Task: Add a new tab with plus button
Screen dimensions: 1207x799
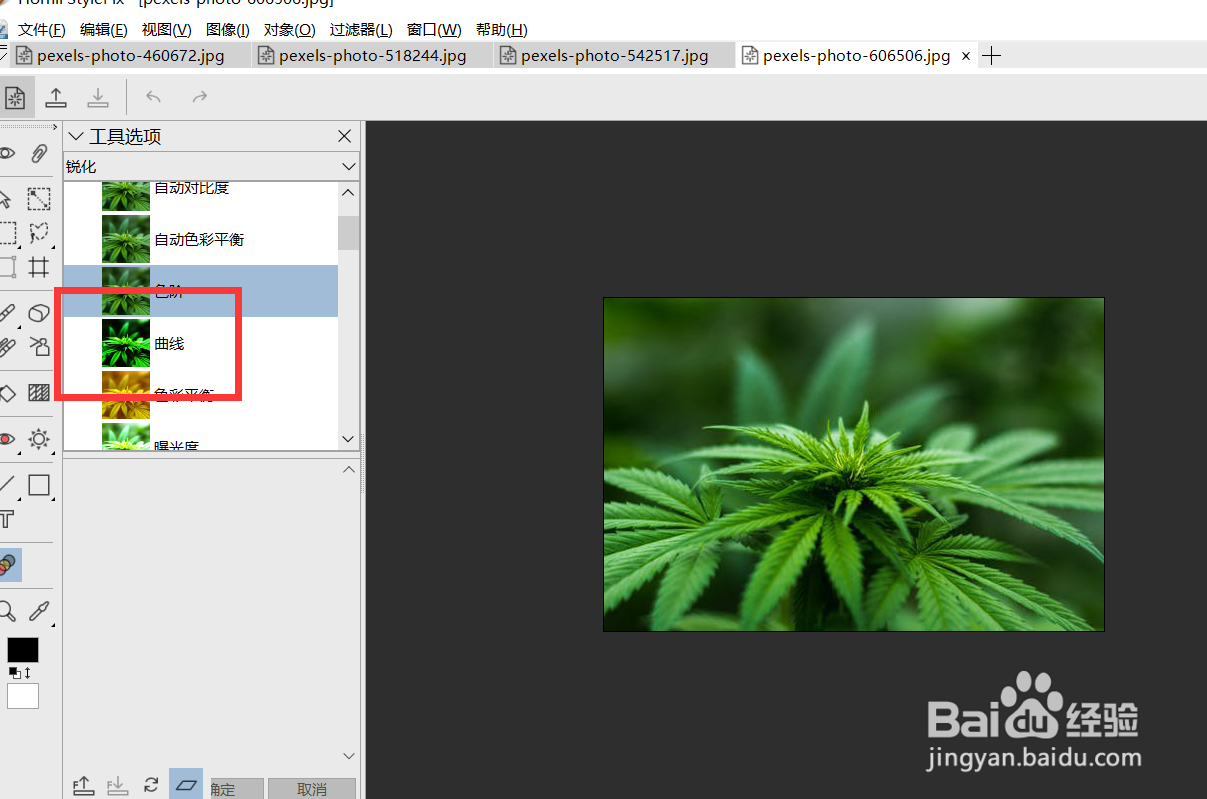Action: pos(991,56)
